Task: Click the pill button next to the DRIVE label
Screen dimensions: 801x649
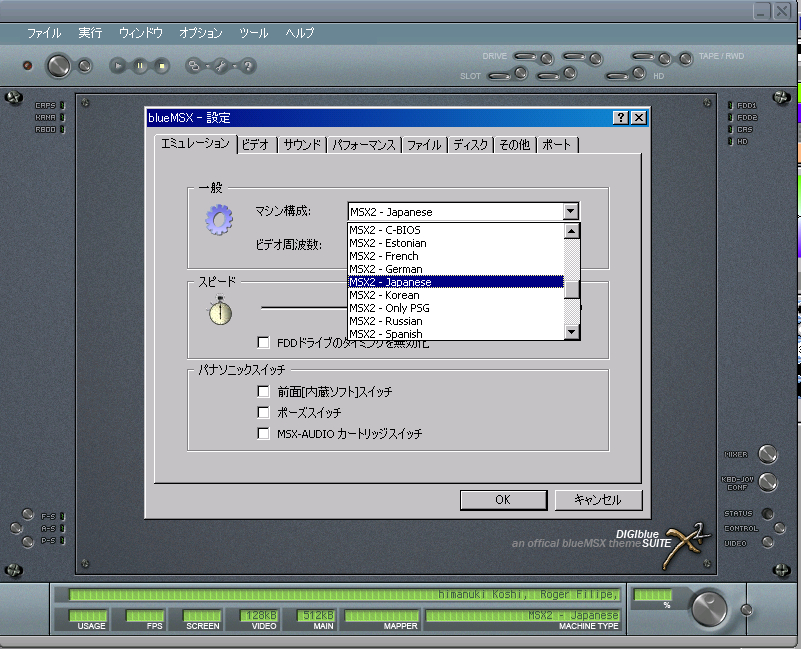Action: pos(525,56)
